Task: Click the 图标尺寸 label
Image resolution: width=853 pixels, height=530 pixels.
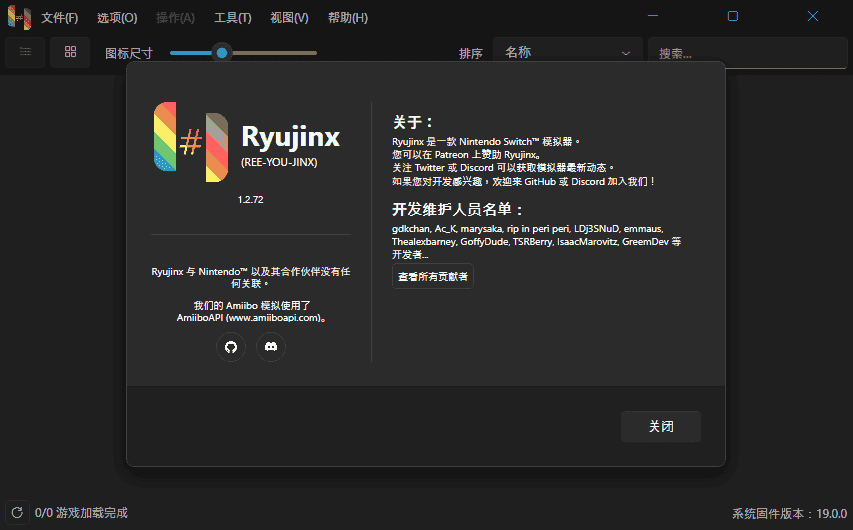Action: 129,53
